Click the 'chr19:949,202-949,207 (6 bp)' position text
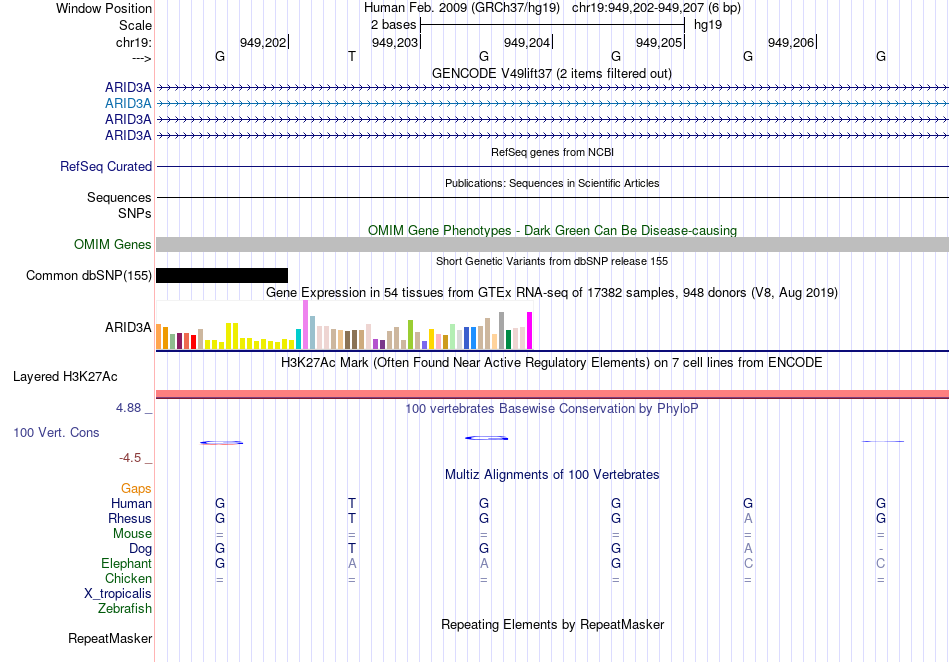Image resolution: width=950 pixels, height=662 pixels. [656, 8]
